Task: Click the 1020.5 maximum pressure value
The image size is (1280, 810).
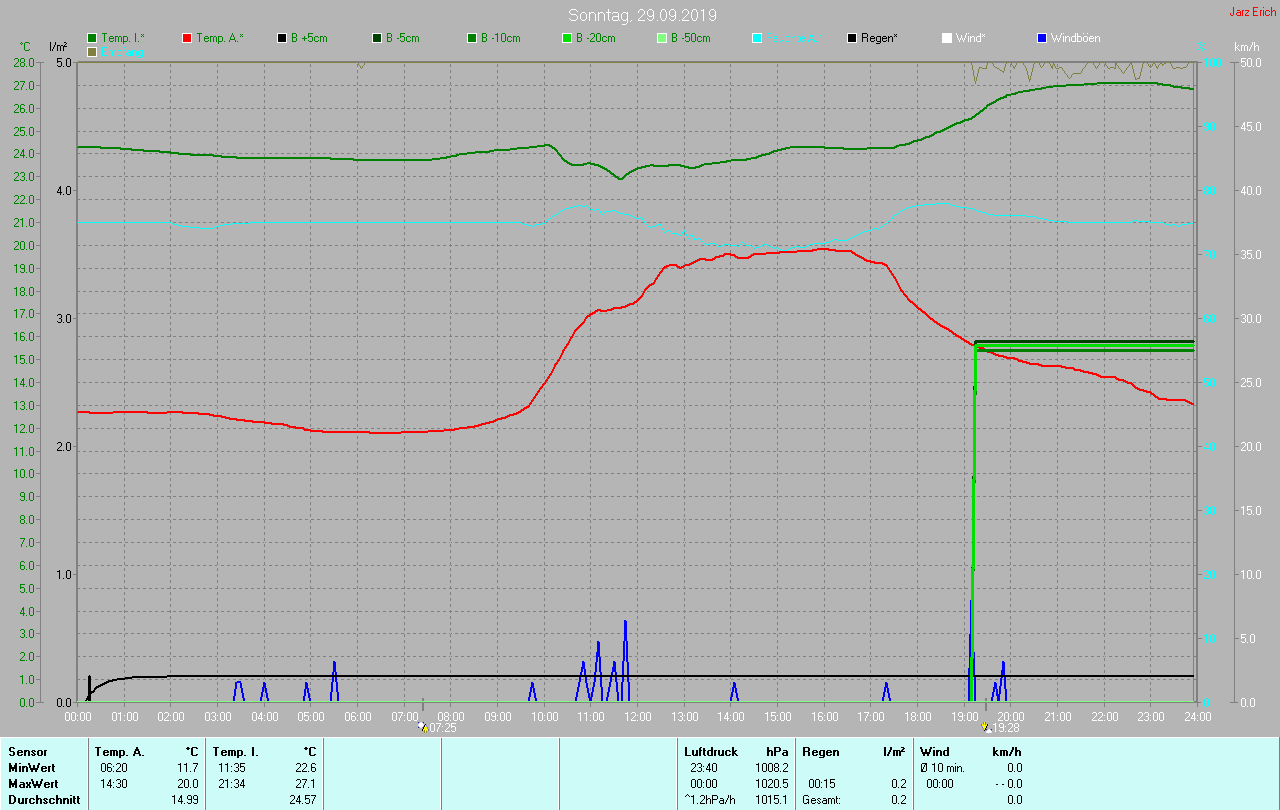Action: coord(772,783)
